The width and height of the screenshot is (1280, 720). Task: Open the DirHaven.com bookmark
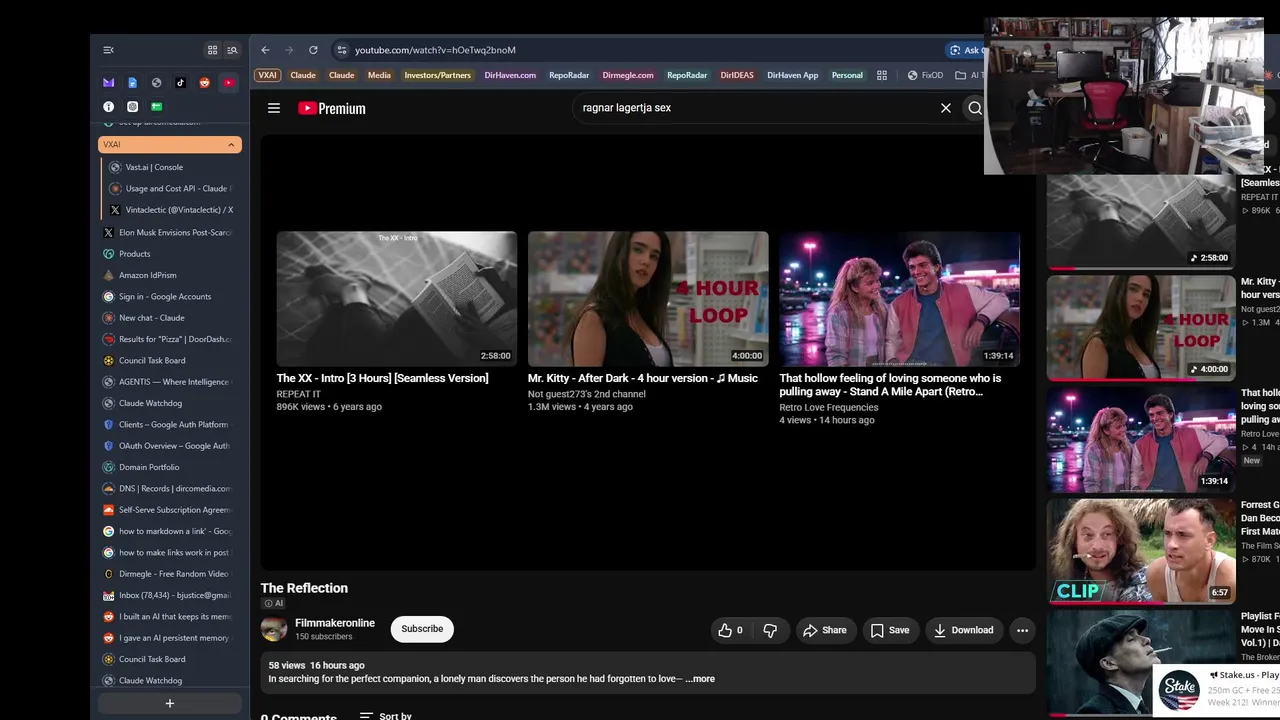click(510, 75)
